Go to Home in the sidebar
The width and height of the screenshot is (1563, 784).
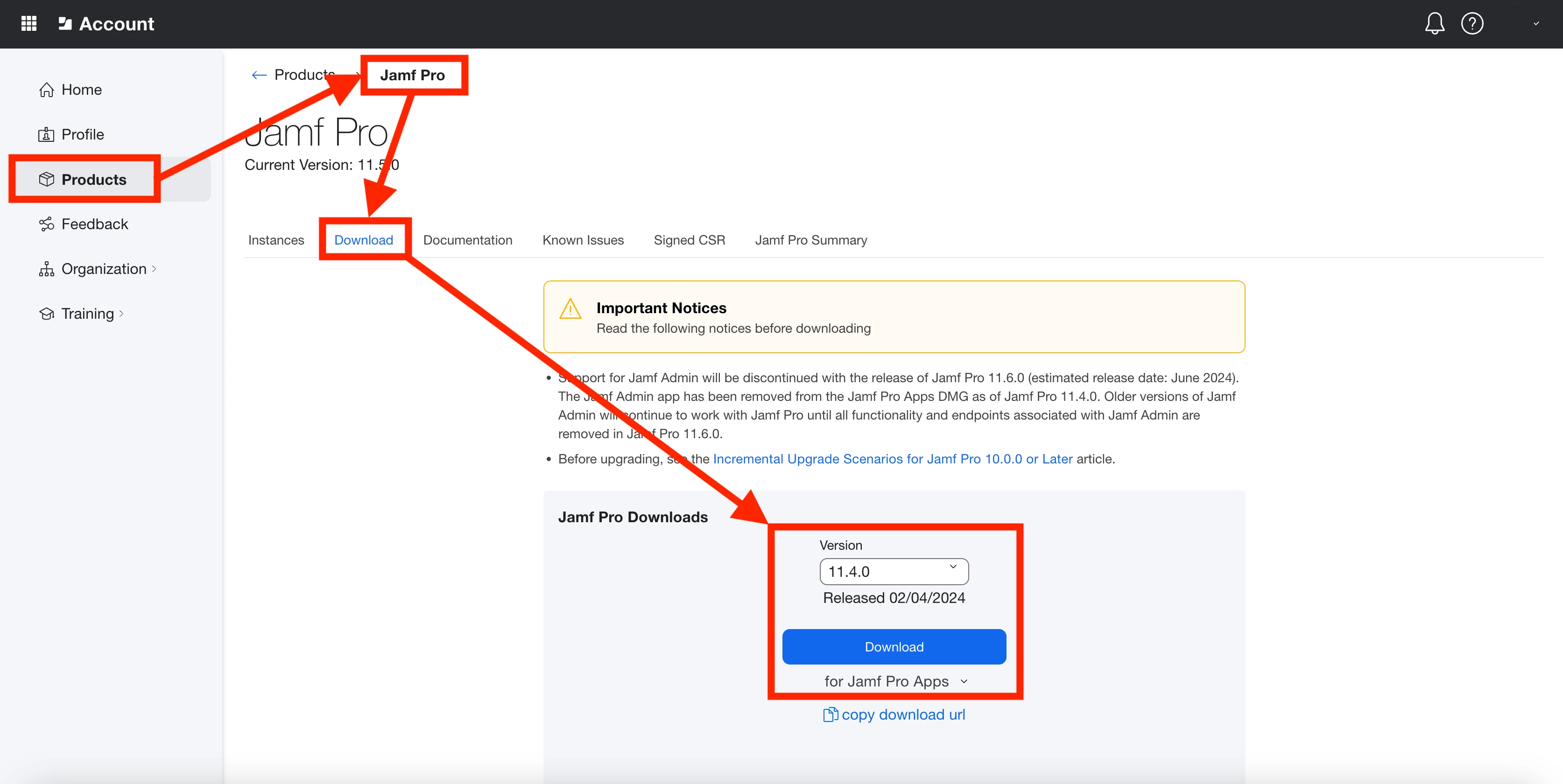point(81,90)
